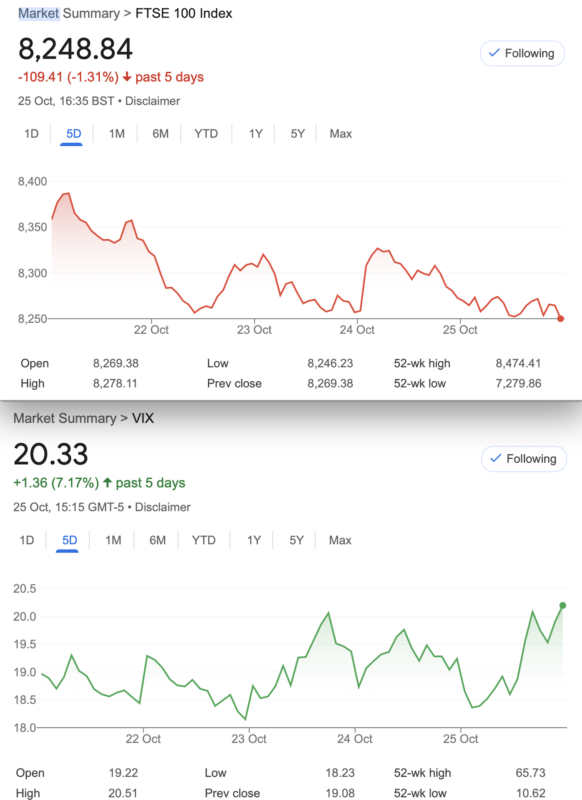Select 1D tab on FTSE 100 chart
Image resolution: width=582 pixels, height=800 pixels.
(31, 134)
